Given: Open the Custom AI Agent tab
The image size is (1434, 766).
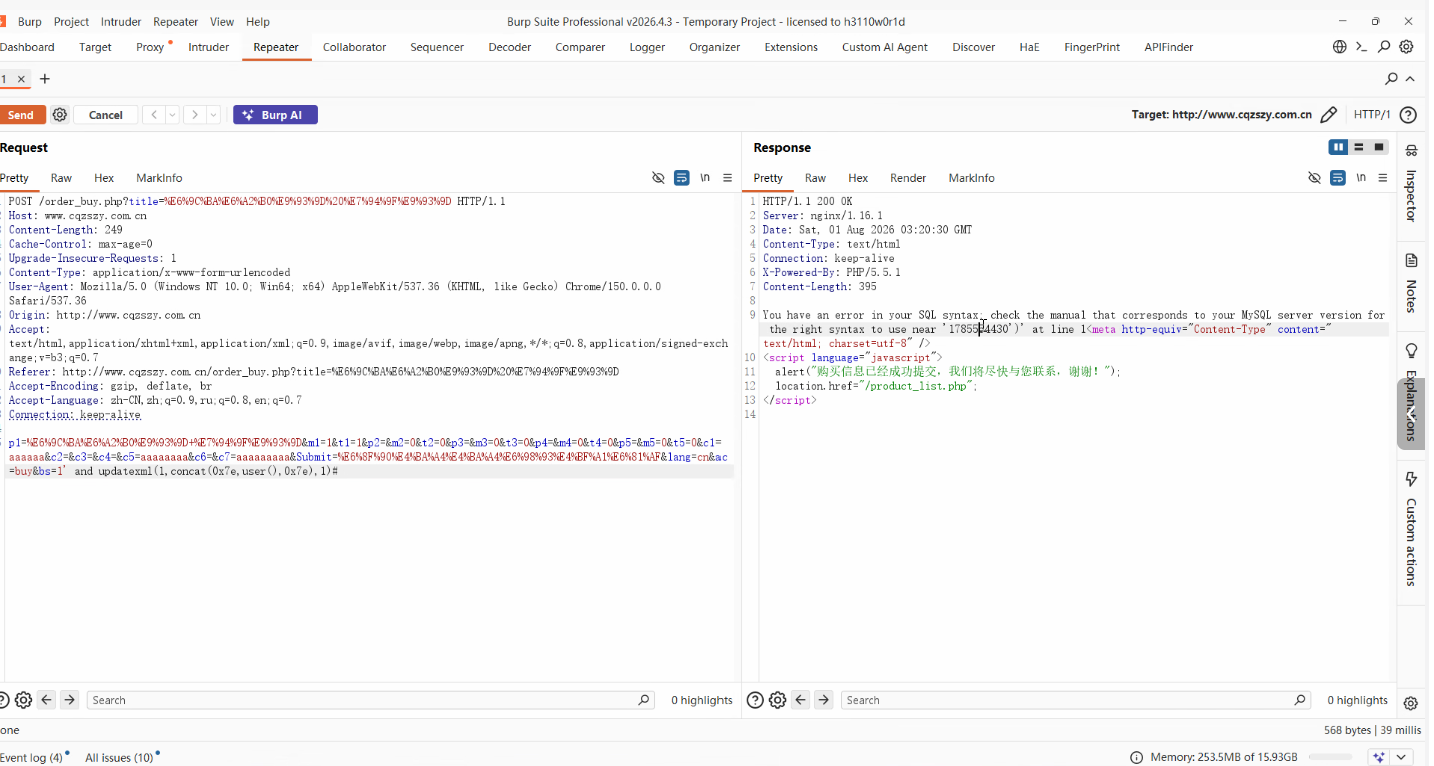Looking at the screenshot, I should click(885, 47).
